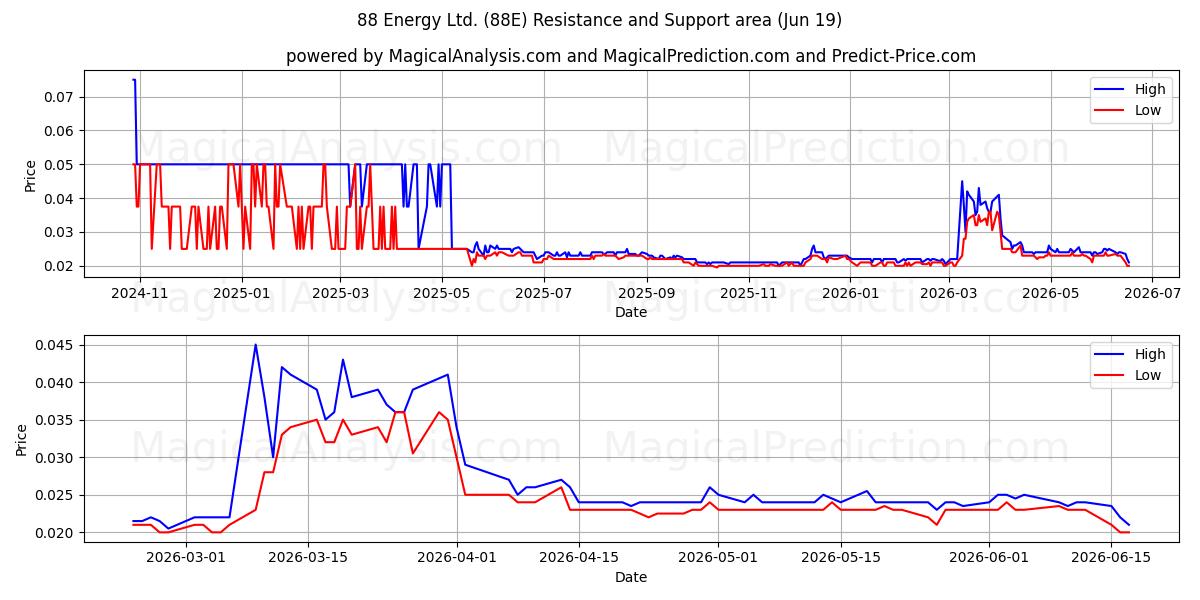Click the '0.025' y-axis label in bottom chart

pyautogui.click(x=56, y=496)
